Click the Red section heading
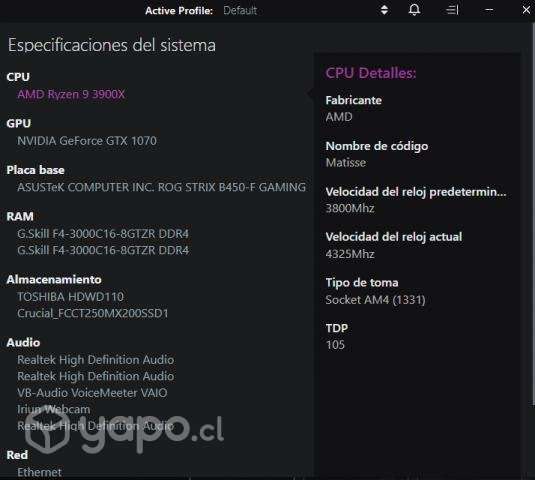This screenshot has width=535, height=480. [17, 455]
